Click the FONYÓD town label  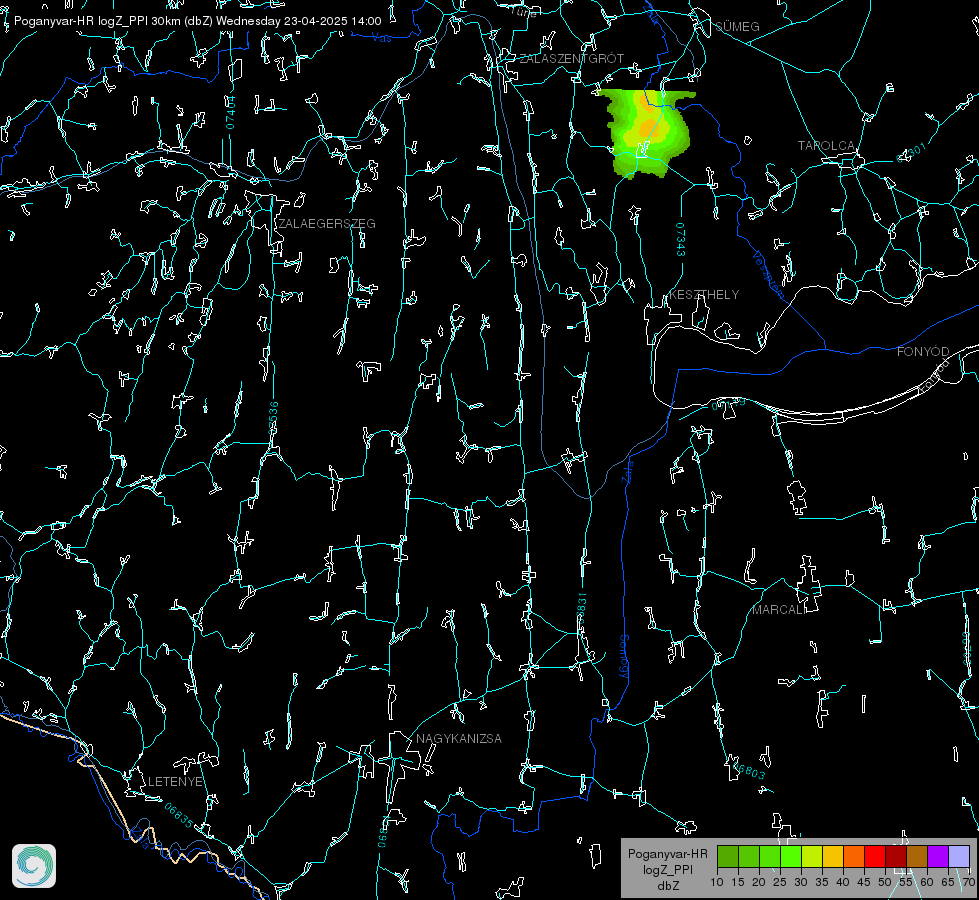[x=923, y=352]
